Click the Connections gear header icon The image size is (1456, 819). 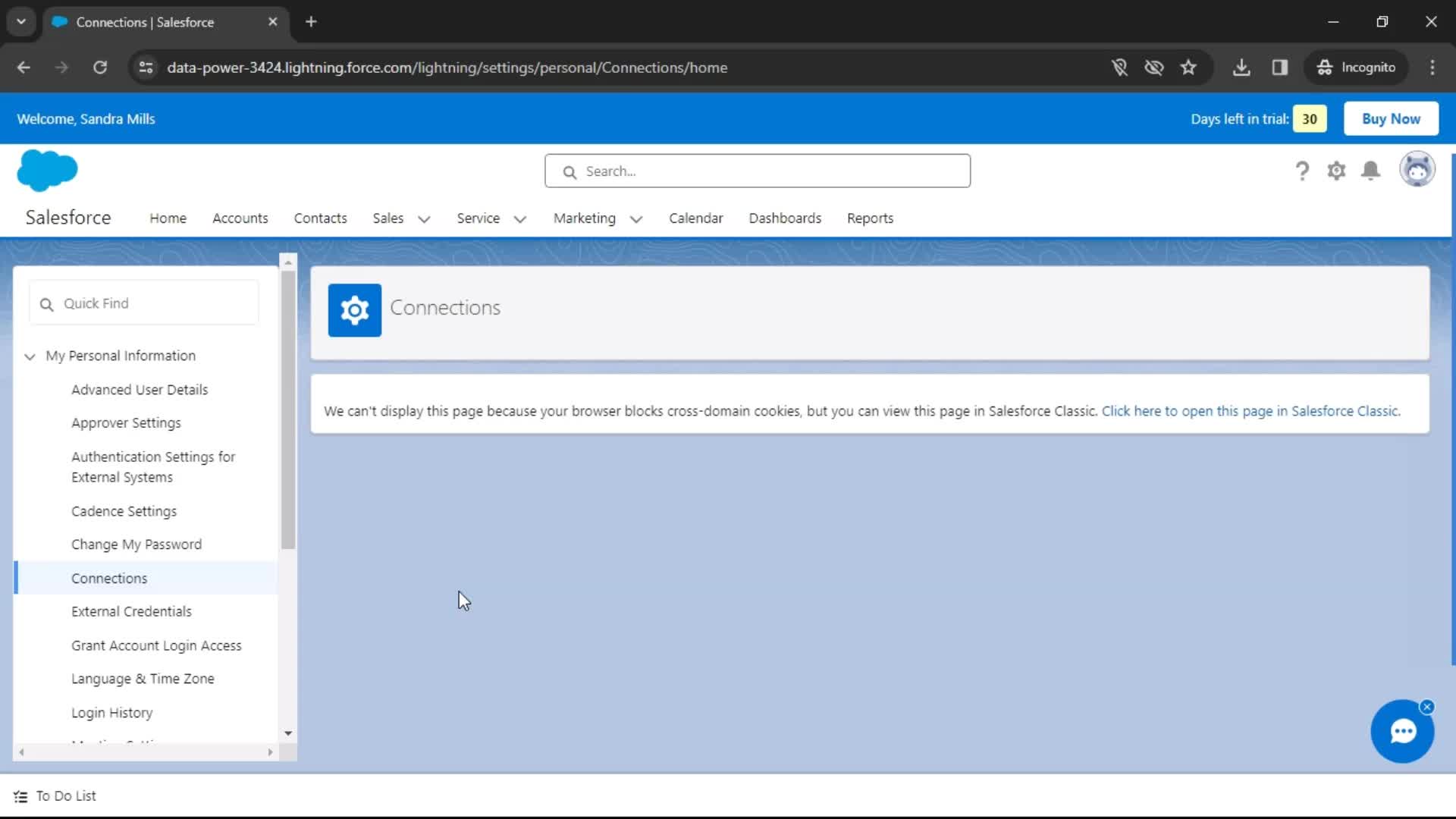pyautogui.click(x=354, y=310)
